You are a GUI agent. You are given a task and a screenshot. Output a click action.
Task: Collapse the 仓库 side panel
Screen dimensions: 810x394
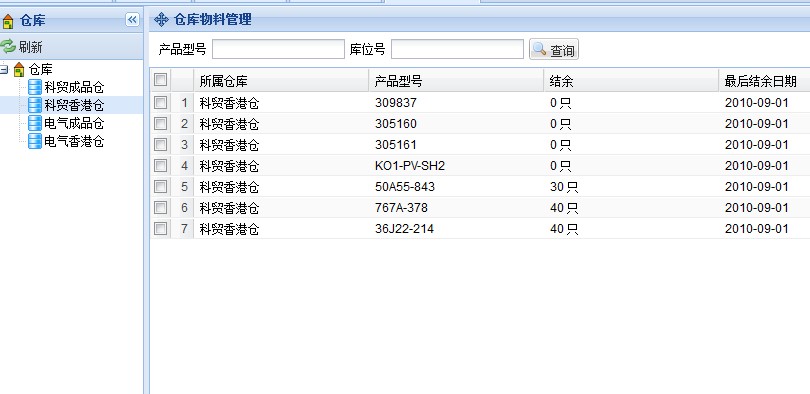point(132,20)
